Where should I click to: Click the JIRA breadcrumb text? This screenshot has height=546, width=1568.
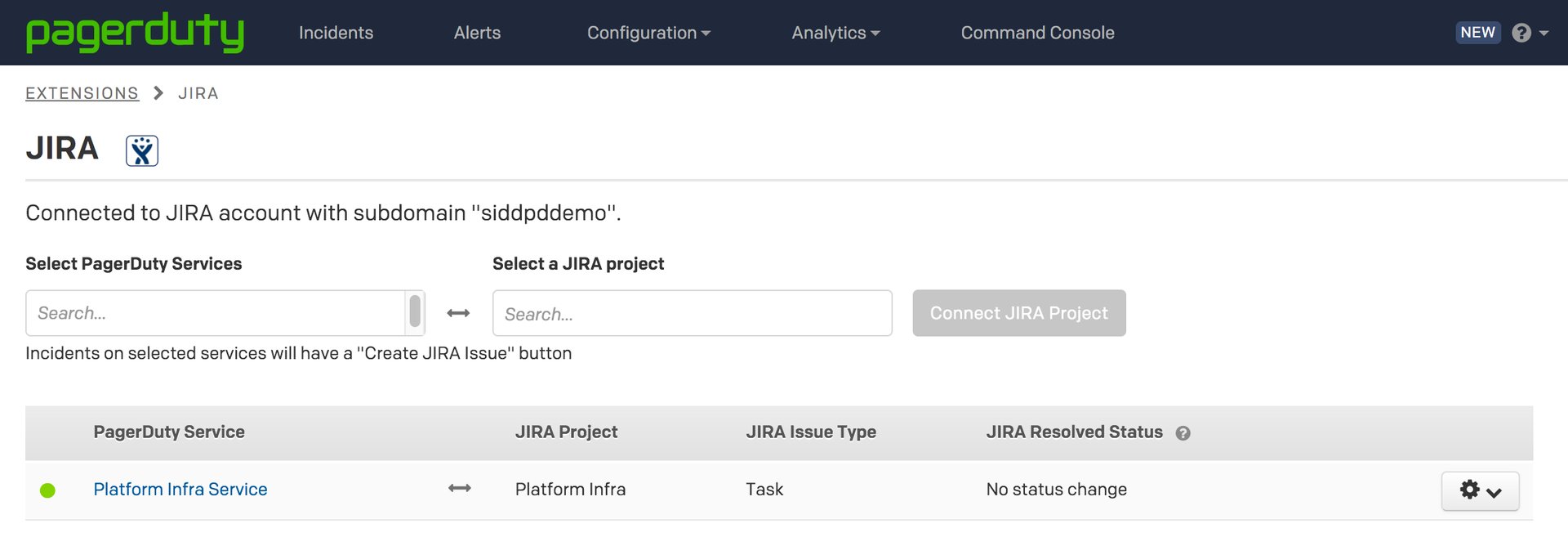[x=198, y=93]
